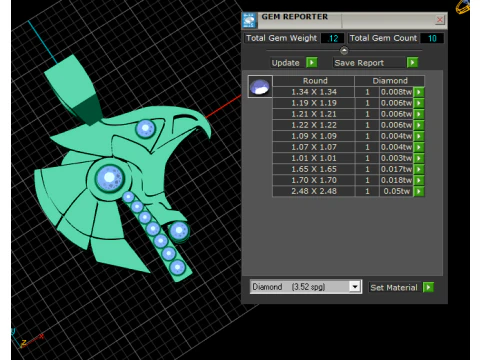
Task: Click green arrow in 1.34 X 1.34 row
Action: pos(419,92)
